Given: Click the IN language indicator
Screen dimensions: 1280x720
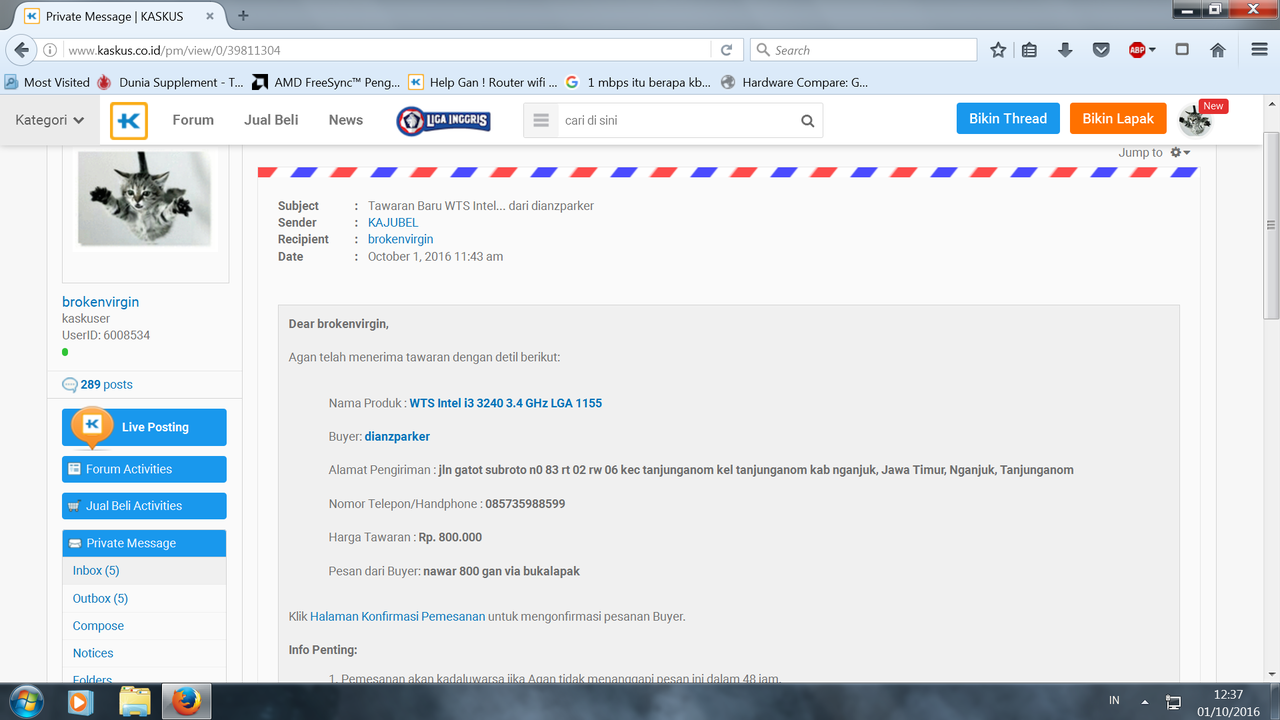Looking at the screenshot, I should tap(1114, 701).
